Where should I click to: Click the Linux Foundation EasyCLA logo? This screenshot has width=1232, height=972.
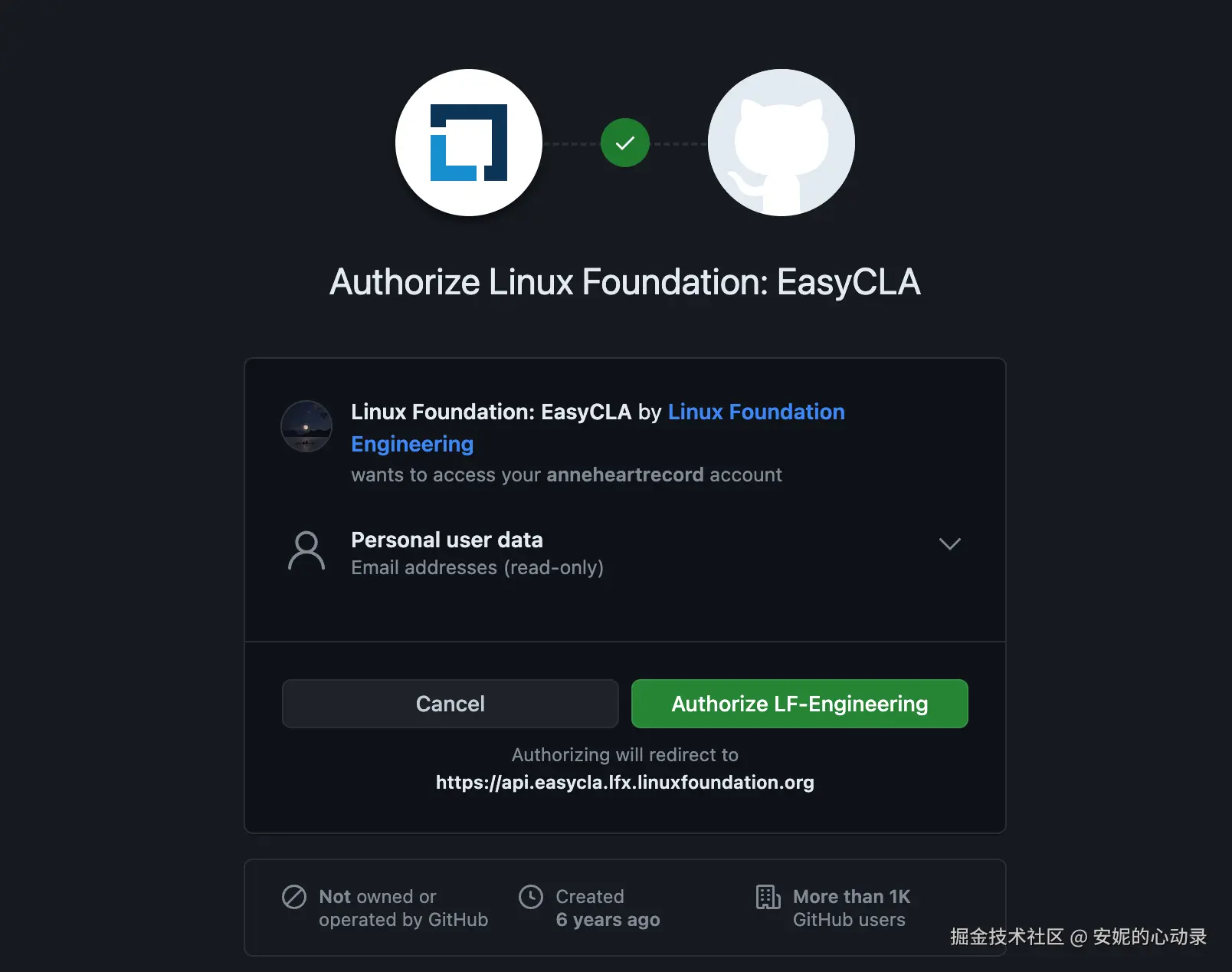(x=469, y=143)
